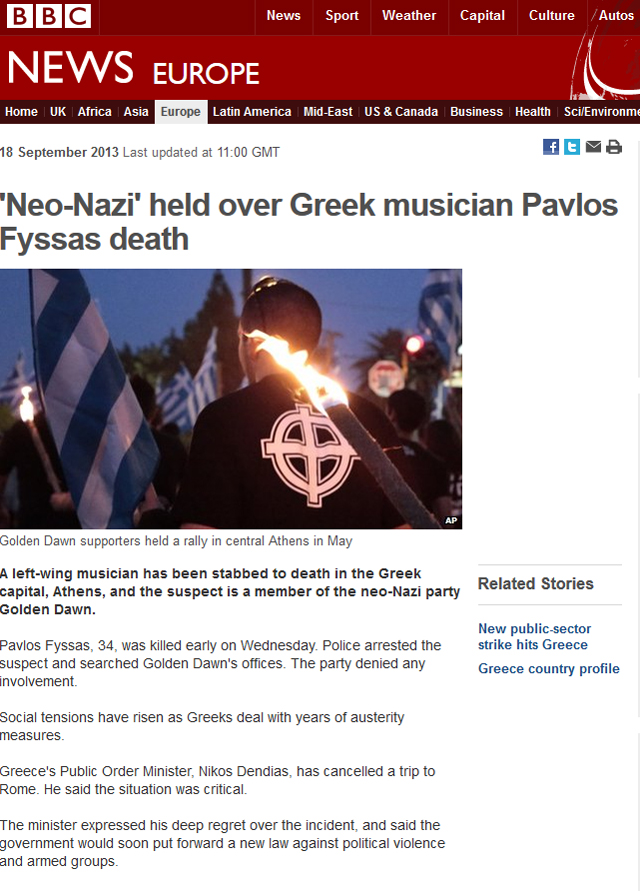
Task: Click the BBC logo
Action: pos(48,16)
